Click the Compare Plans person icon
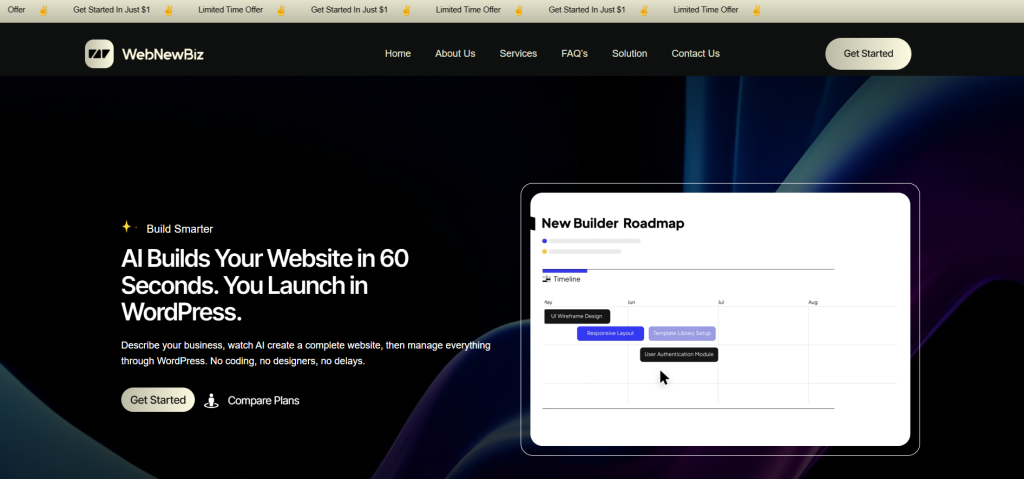Image resolution: width=1024 pixels, height=479 pixels. coord(211,401)
